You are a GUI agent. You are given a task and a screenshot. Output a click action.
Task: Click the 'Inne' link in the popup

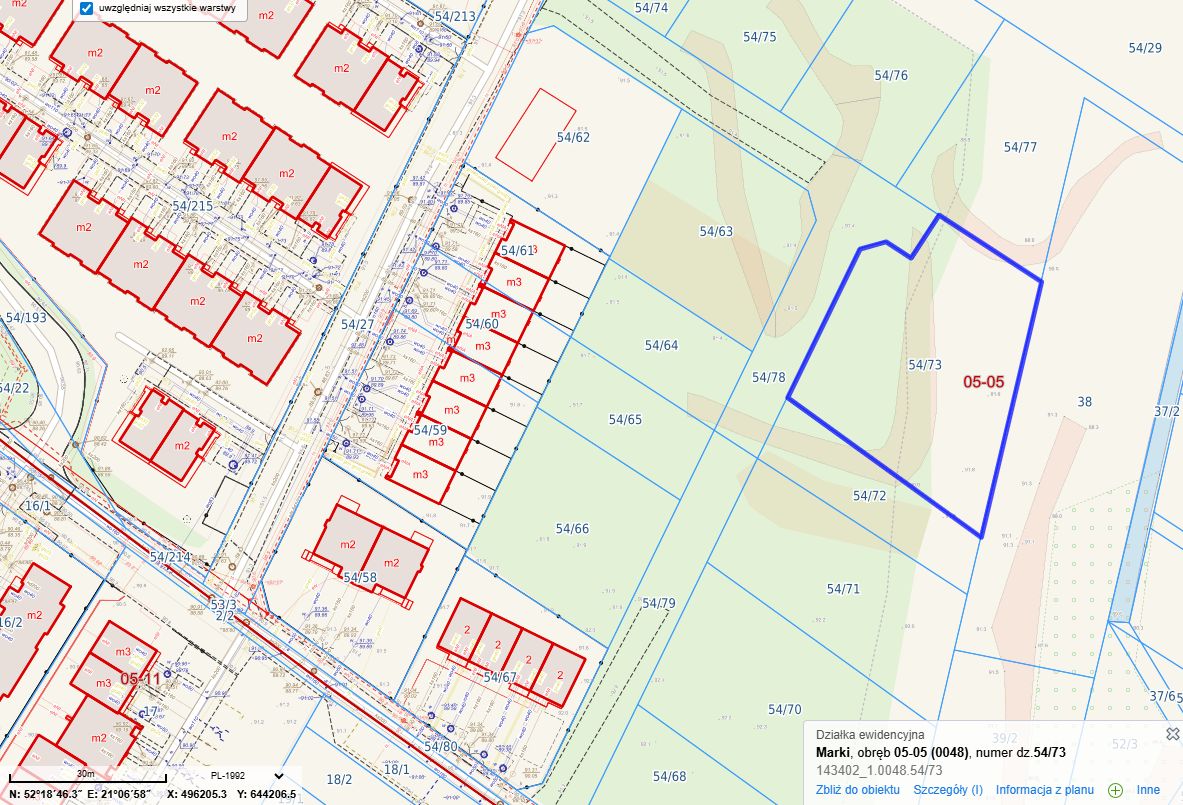click(1148, 790)
